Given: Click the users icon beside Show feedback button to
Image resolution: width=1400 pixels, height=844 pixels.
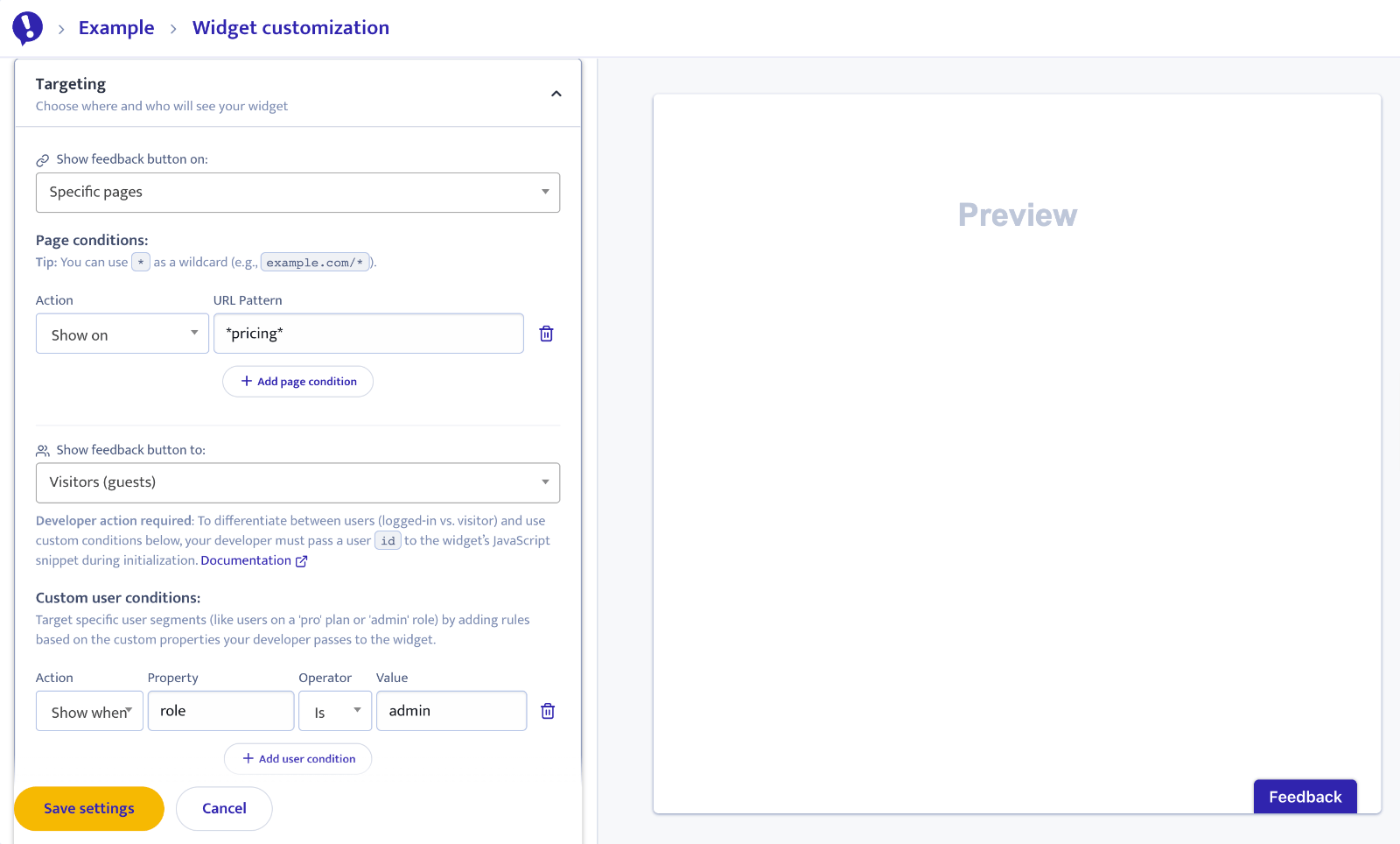Looking at the screenshot, I should [42, 451].
